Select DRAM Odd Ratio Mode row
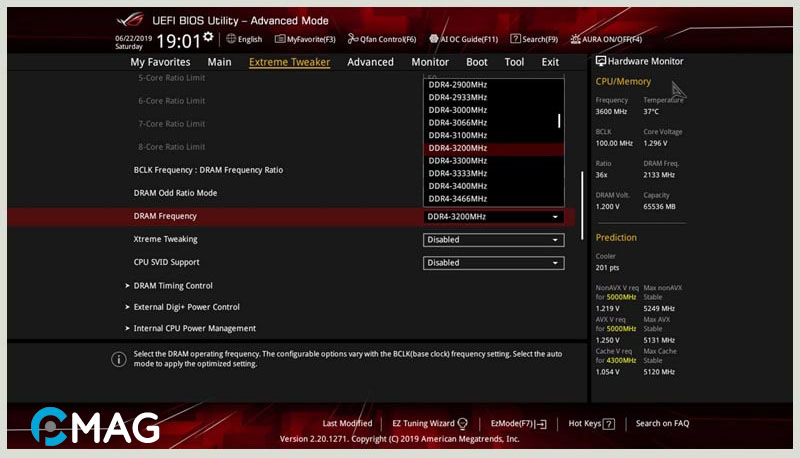Viewport: 800px width, 458px height. click(175, 193)
